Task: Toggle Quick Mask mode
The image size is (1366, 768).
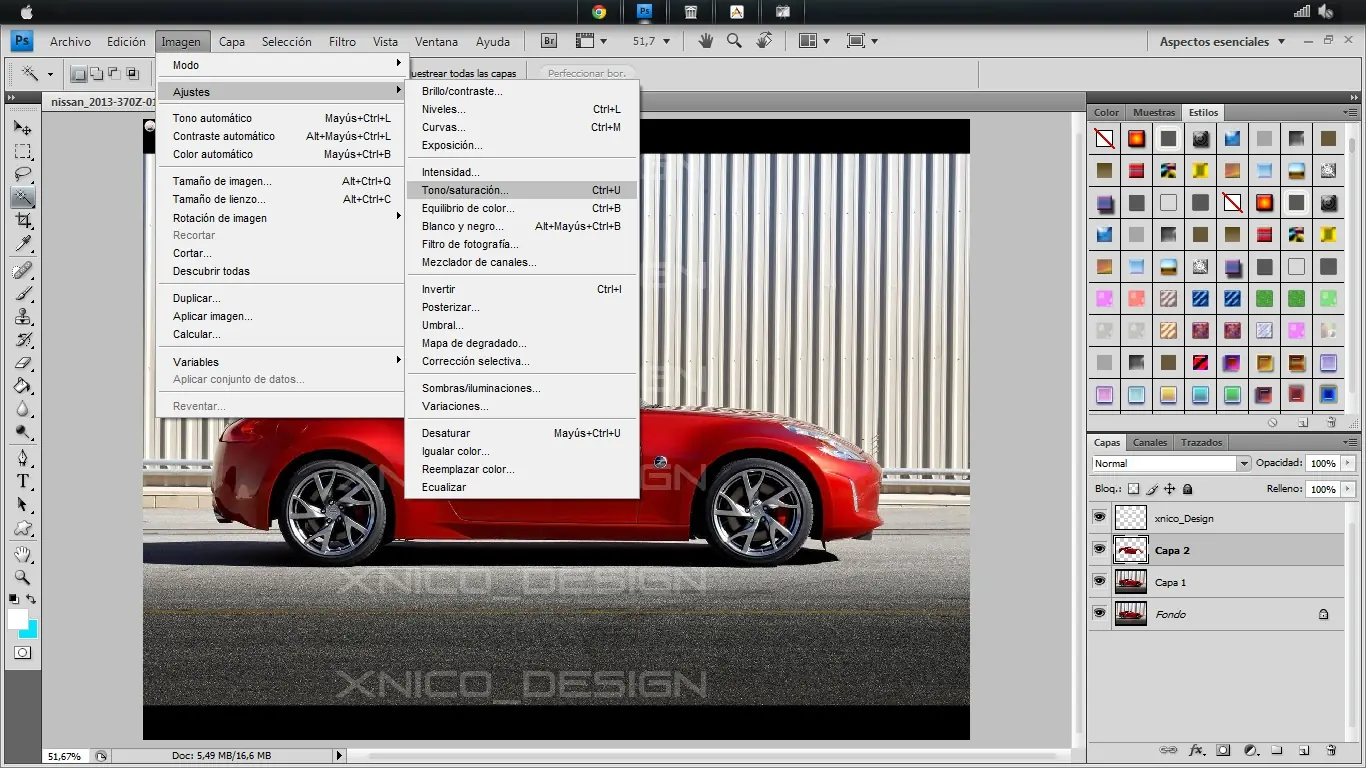Action: click(22, 653)
